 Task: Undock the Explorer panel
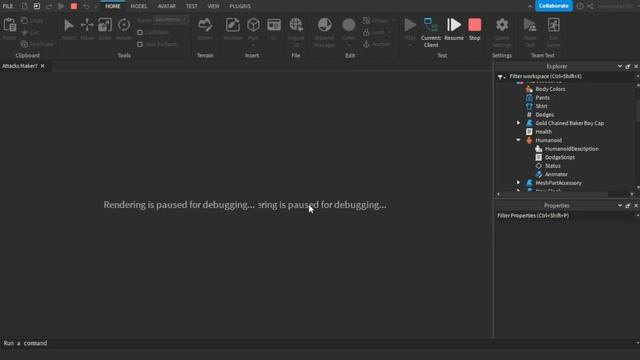(628, 66)
